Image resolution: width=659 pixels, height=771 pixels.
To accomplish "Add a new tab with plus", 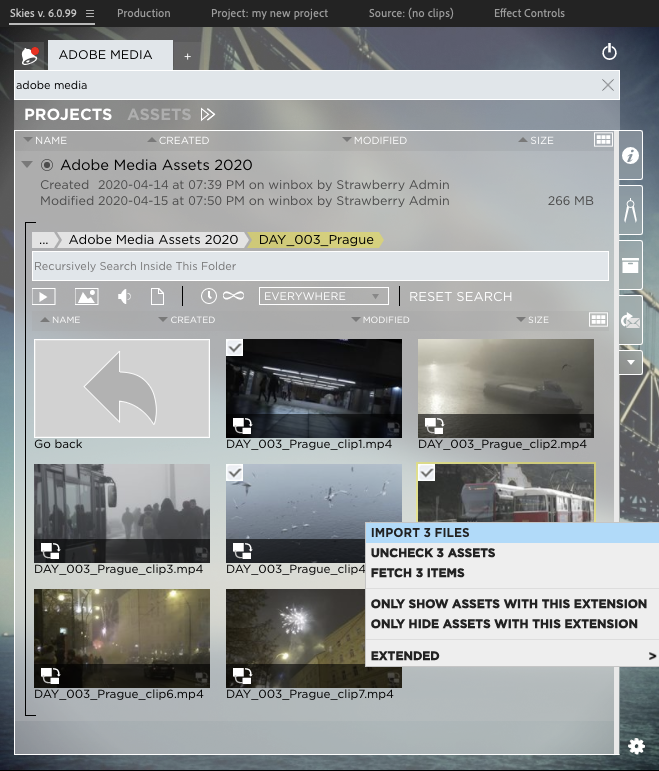I will pos(187,57).
